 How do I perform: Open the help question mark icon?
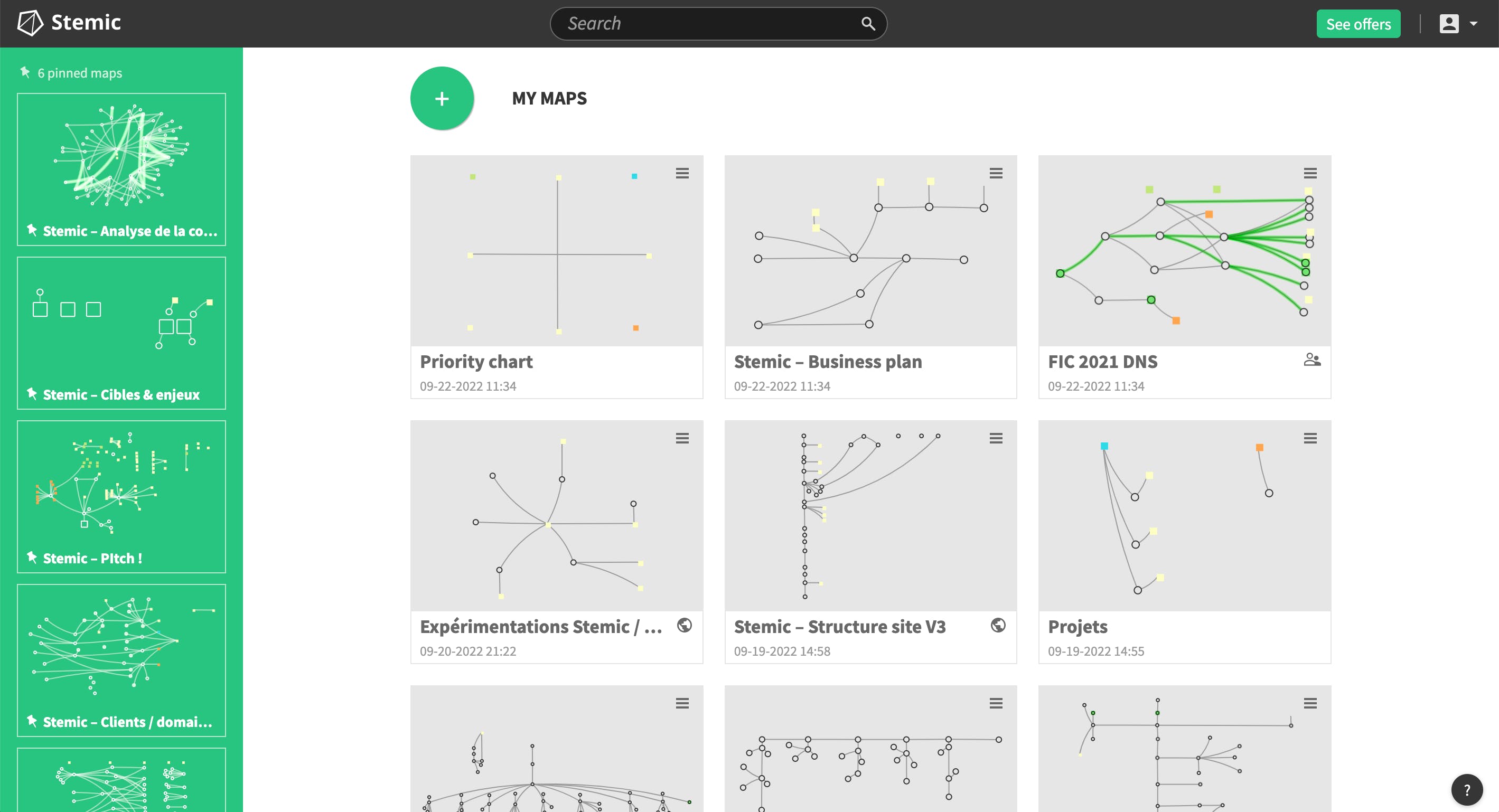pos(1466,789)
